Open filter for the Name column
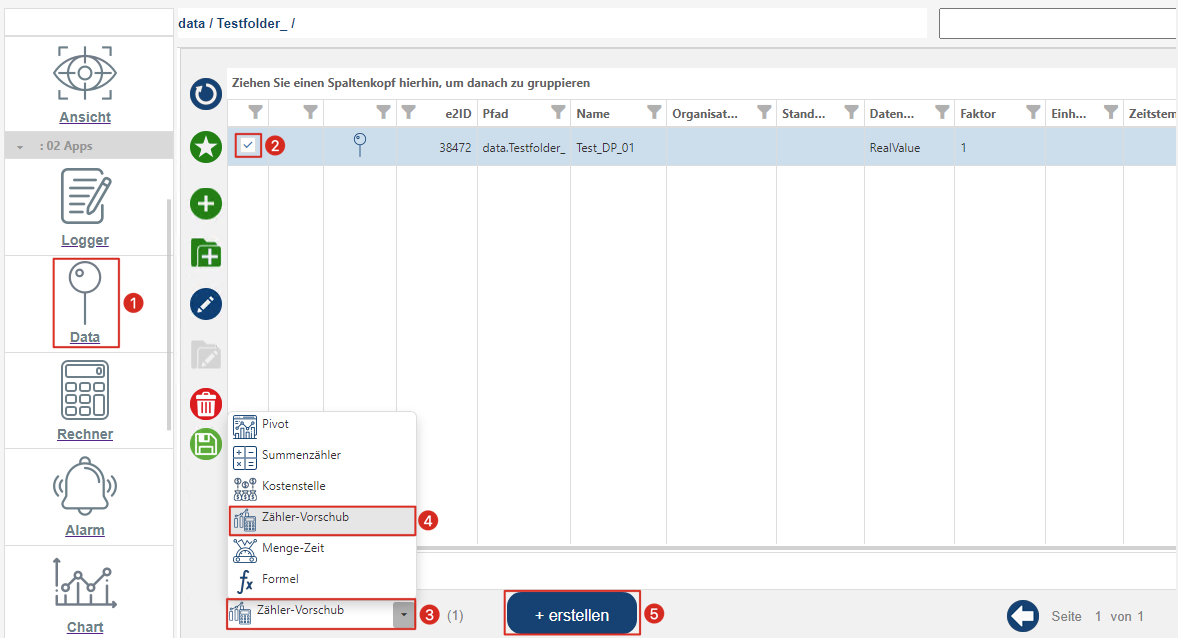Image resolution: width=1178 pixels, height=638 pixels. [654, 113]
